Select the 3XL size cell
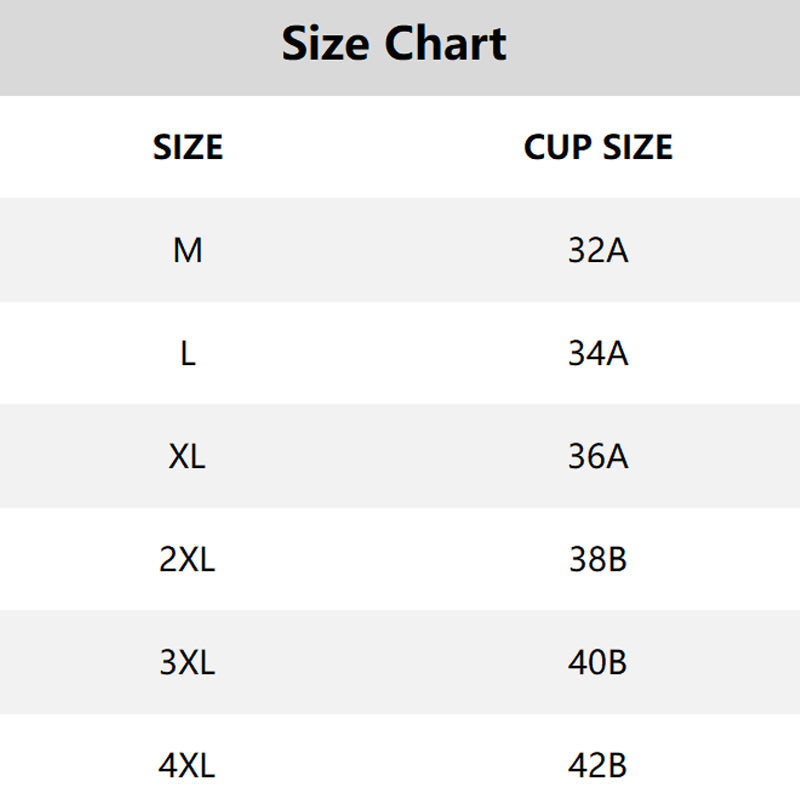The width and height of the screenshot is (800, 800). [x=187, y=662]
